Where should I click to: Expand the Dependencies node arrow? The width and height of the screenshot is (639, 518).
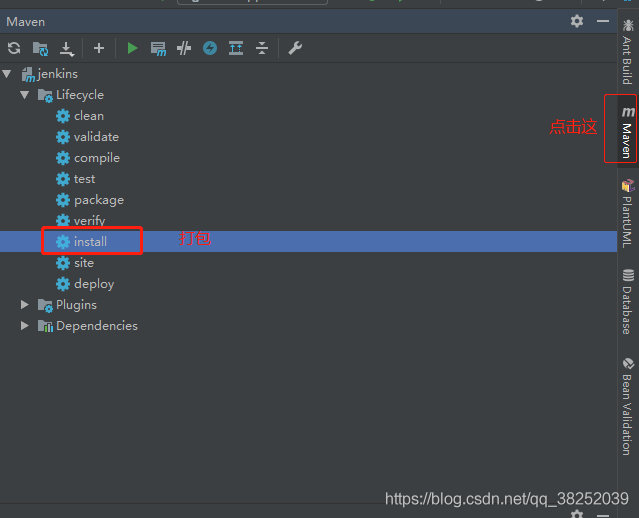coord(24,326)
